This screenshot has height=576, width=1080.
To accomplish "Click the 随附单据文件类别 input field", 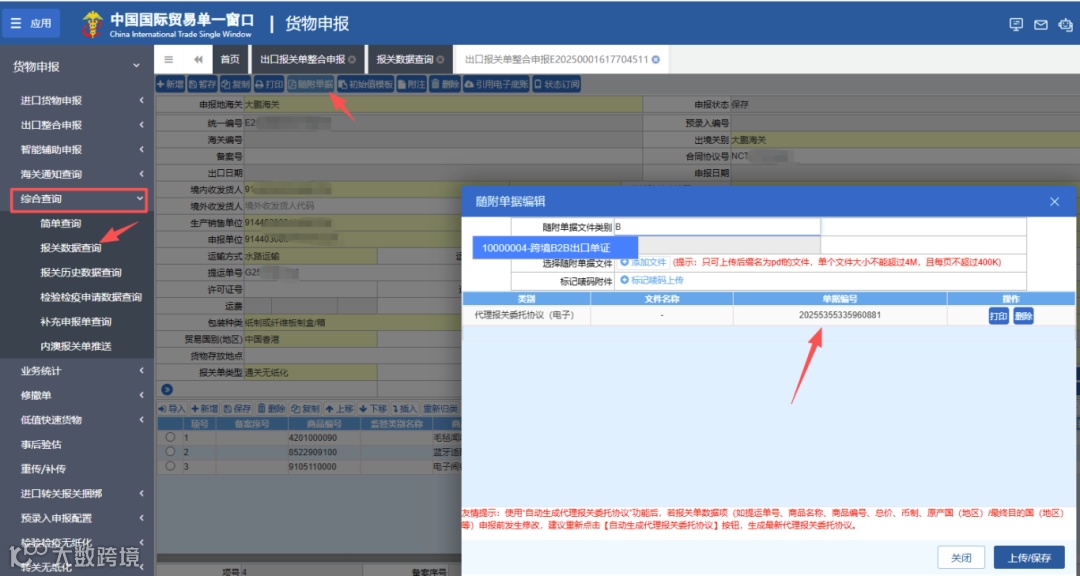I will click(717, 227).
